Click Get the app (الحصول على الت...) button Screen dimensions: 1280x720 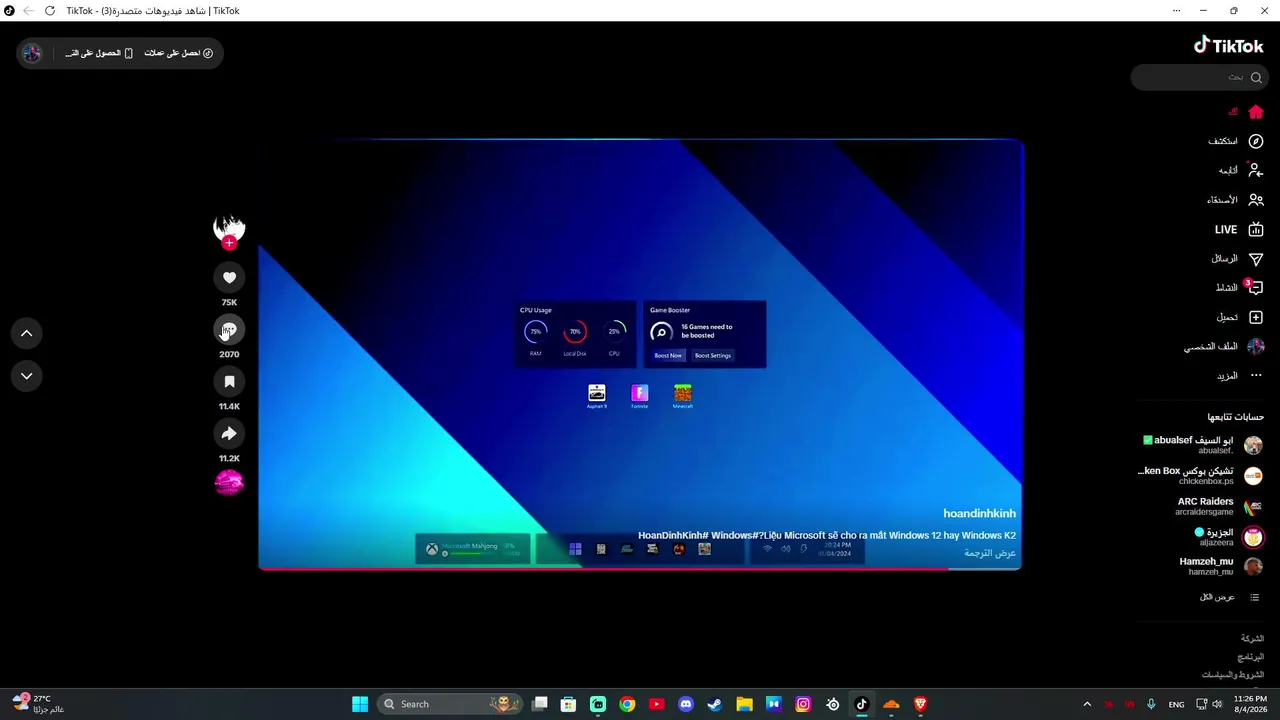(99, 53)
